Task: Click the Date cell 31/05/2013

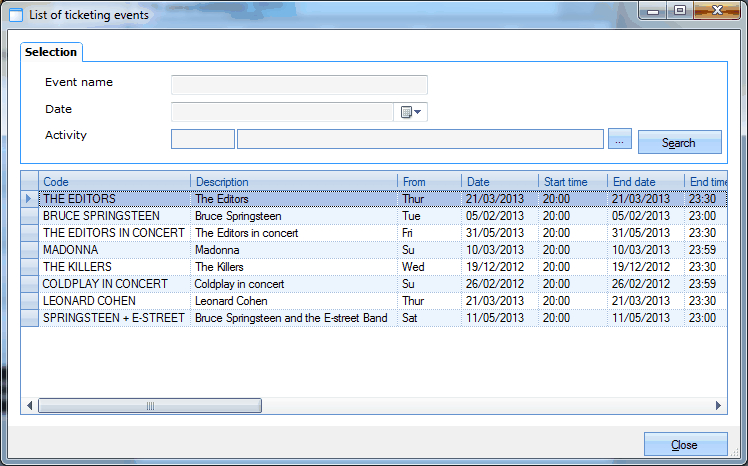Action: [500, 233]
